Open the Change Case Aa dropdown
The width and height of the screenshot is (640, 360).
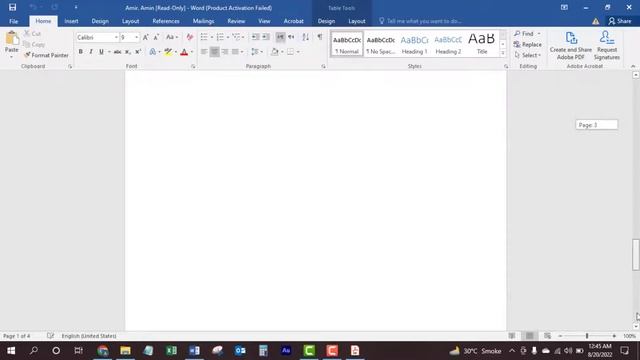[172, 37]
